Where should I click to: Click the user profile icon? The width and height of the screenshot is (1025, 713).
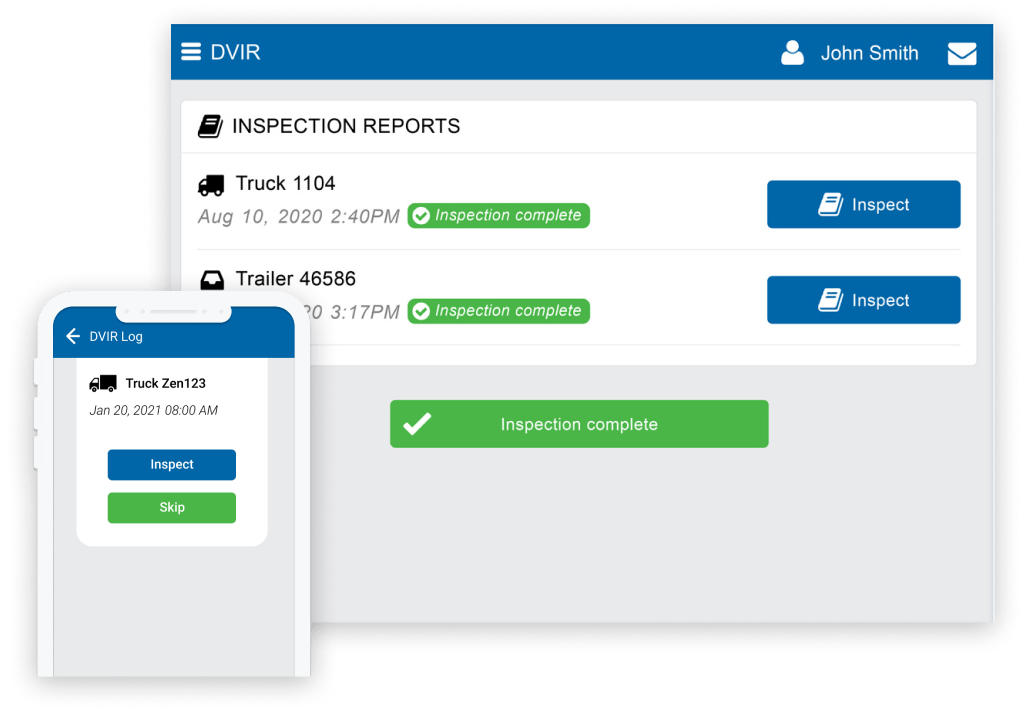[x=792, y=52]
